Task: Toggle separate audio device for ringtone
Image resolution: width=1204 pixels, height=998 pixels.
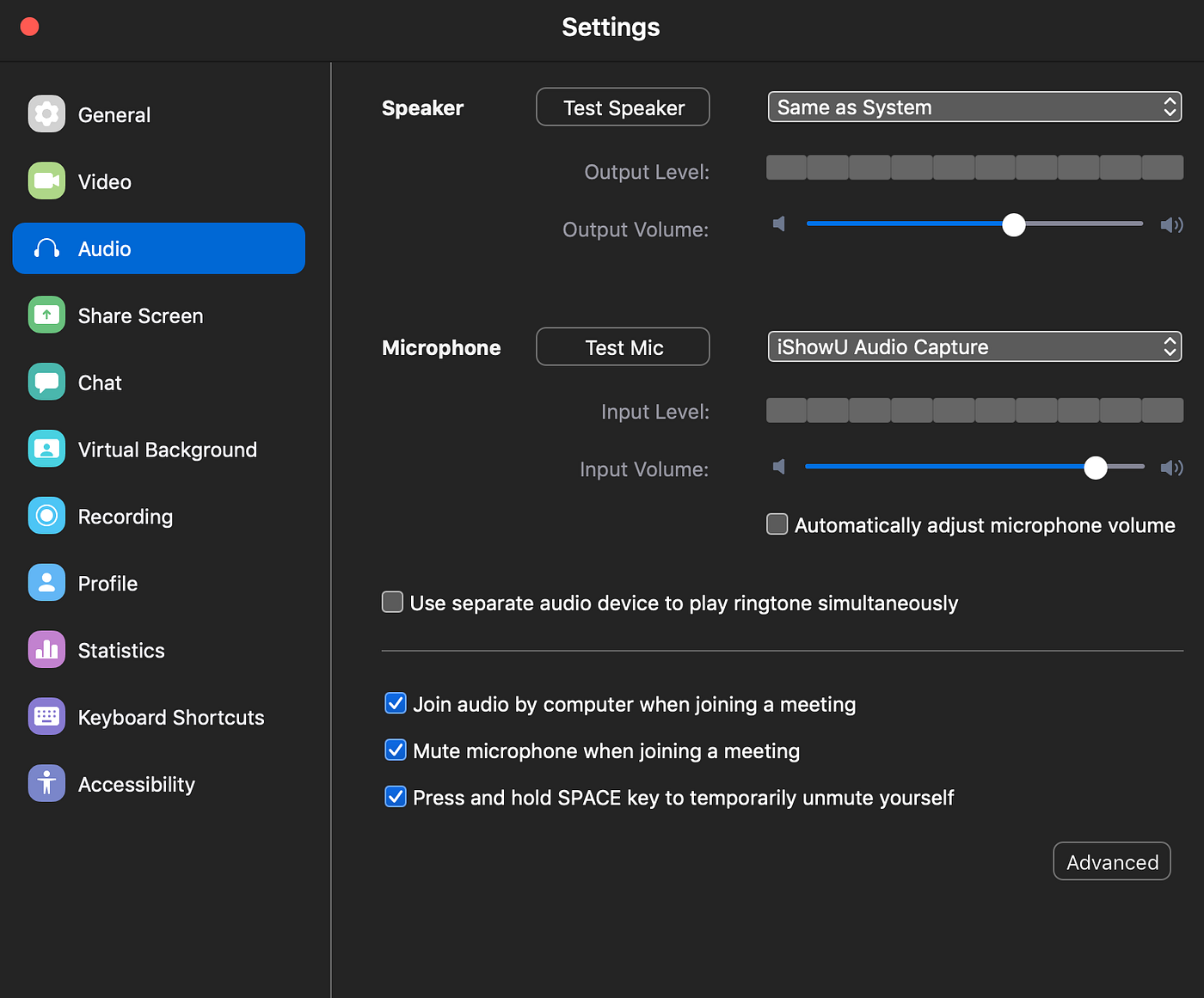Action: pyautogui.click(x=393, y=603)
